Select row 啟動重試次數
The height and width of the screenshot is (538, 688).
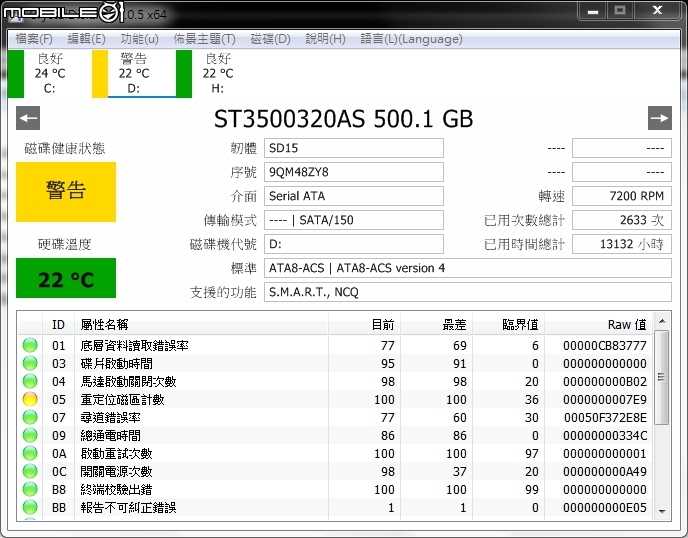(x=336, y=453)
